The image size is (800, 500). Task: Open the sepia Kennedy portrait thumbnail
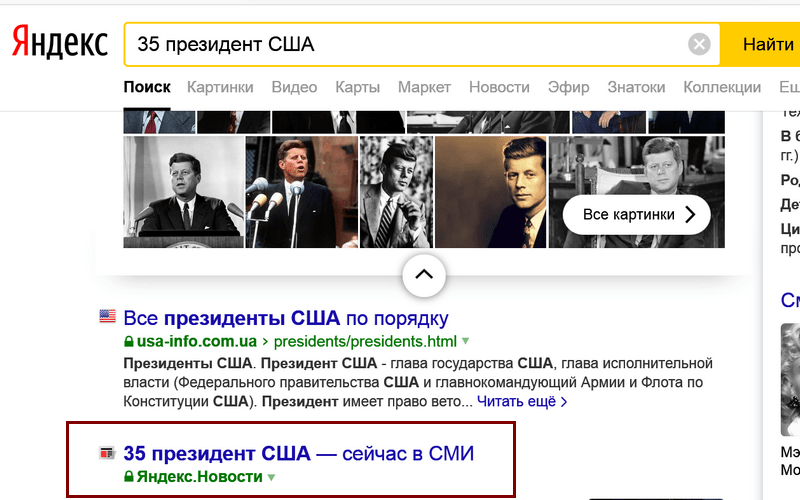coord(491,192)
